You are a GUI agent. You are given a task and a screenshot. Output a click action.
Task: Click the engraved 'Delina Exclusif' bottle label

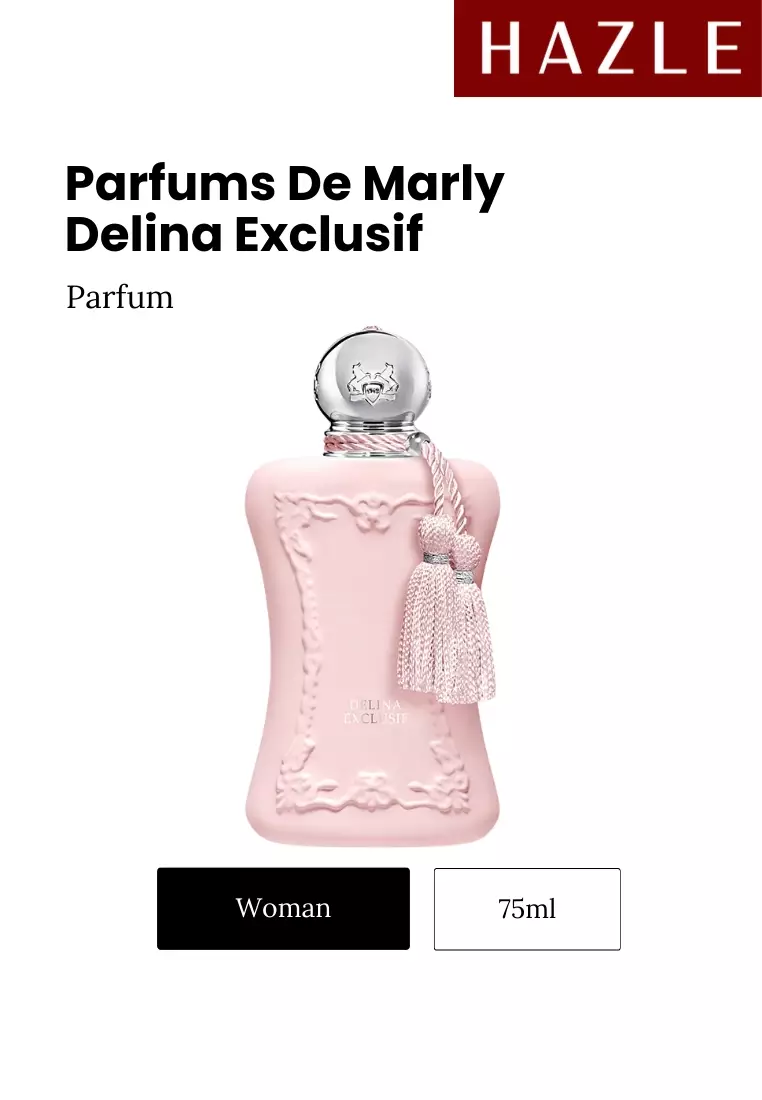point(376,711)
